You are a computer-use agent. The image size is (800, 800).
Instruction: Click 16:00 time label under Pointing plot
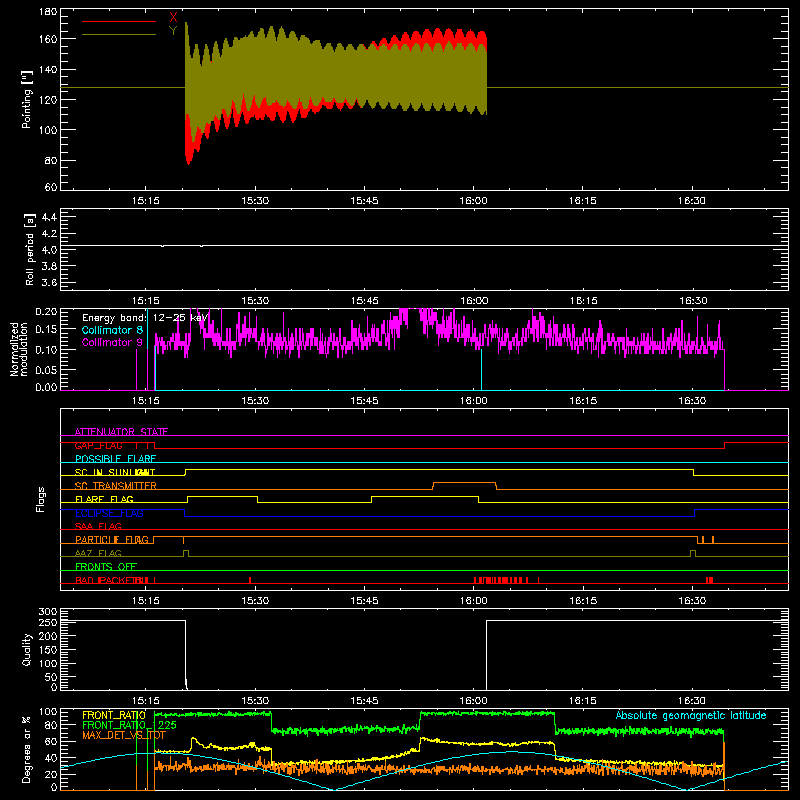pyautogui.click(x=473, y=201)
